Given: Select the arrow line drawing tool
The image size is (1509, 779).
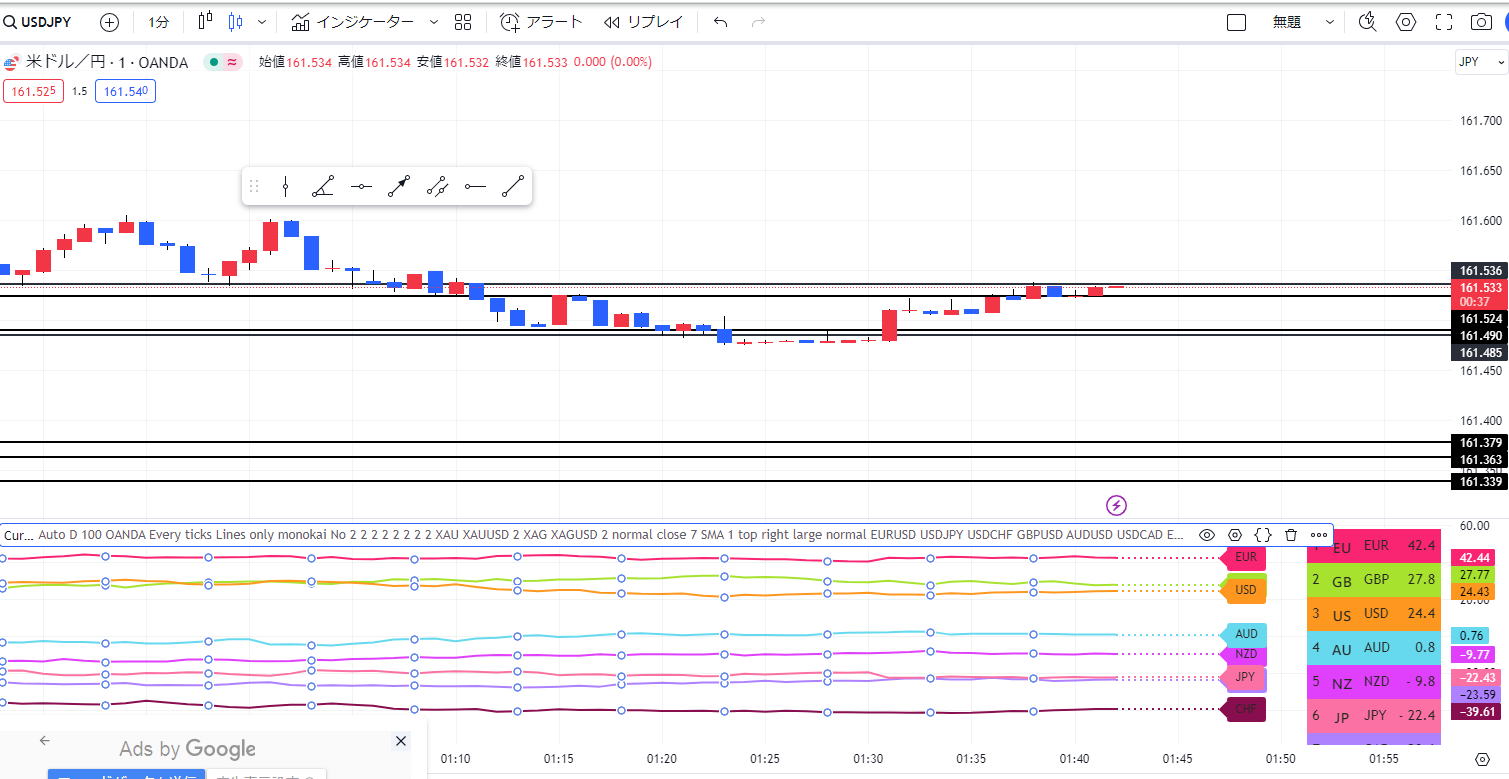Looking at the screenshot, I should [399, 187].
